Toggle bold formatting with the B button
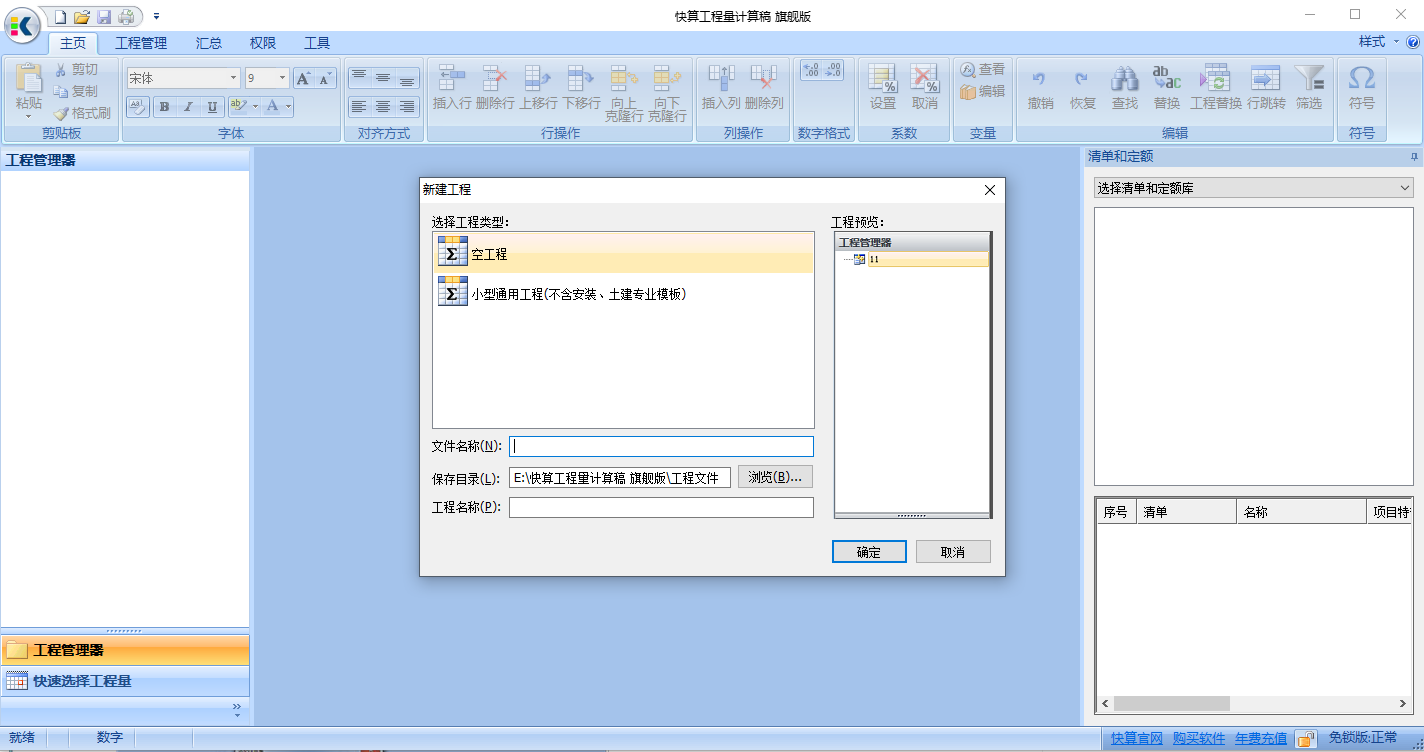 tap(163, 106)
